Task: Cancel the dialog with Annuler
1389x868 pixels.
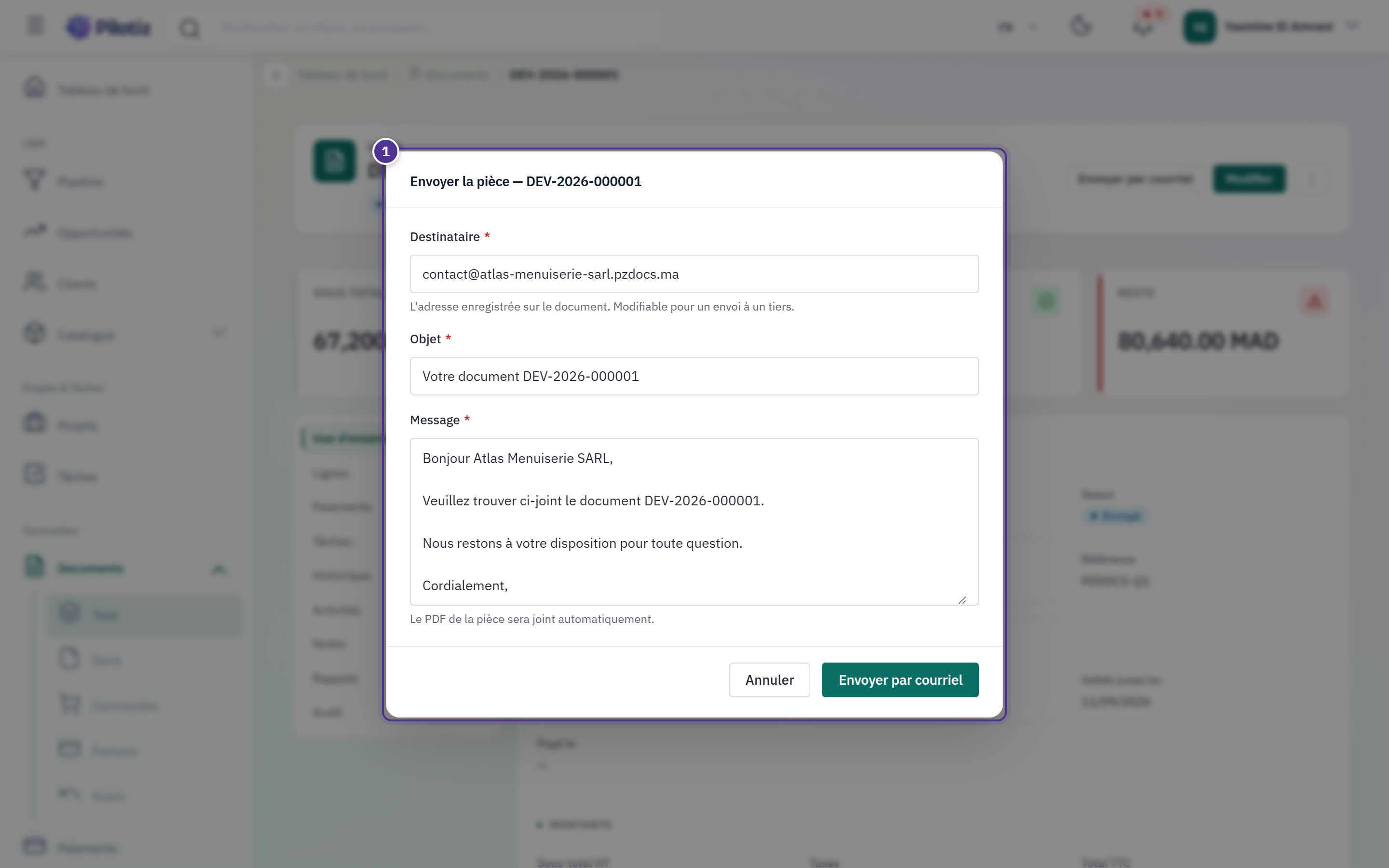Action: pos(769,680)
